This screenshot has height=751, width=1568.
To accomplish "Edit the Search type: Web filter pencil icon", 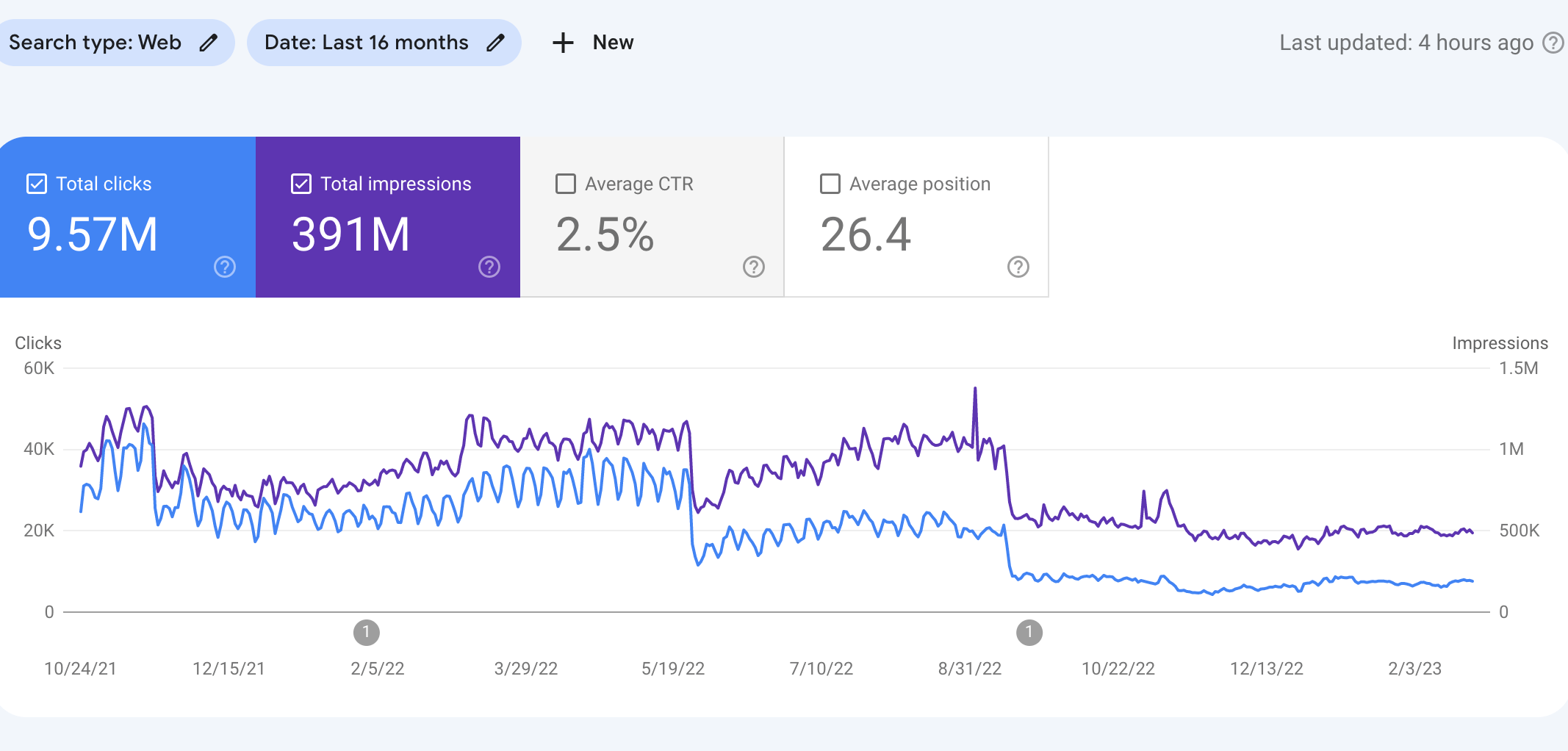I will tap(209, 43).
